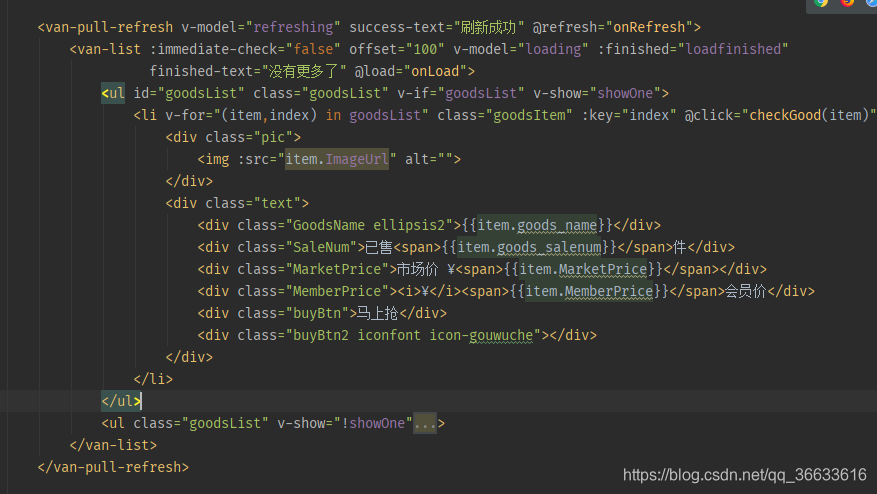Click the "SaleNum" class value
The height and width of the screenshot is (494, 877).
(x=322, y=247)
